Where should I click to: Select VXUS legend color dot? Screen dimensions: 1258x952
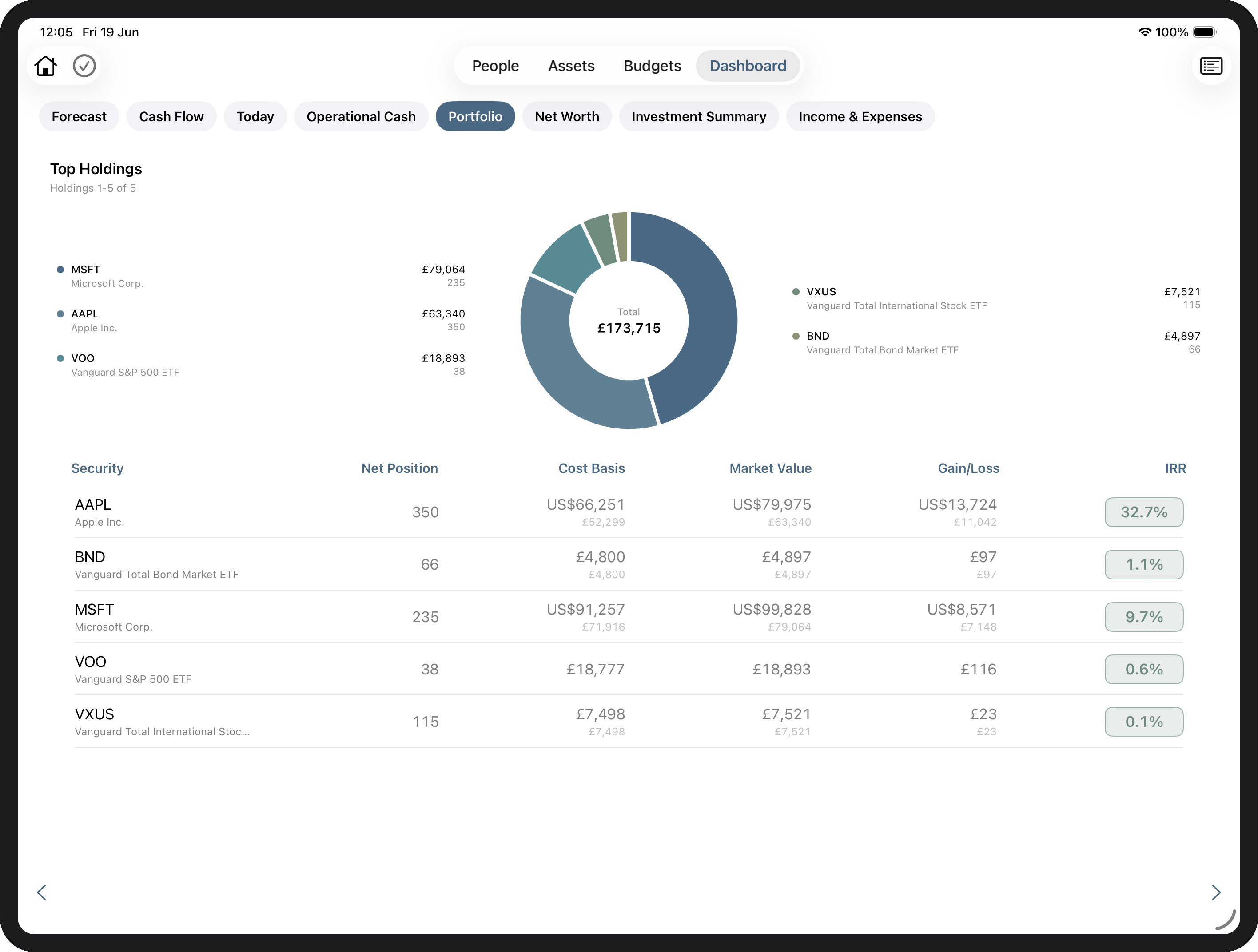tap(796, 292)
